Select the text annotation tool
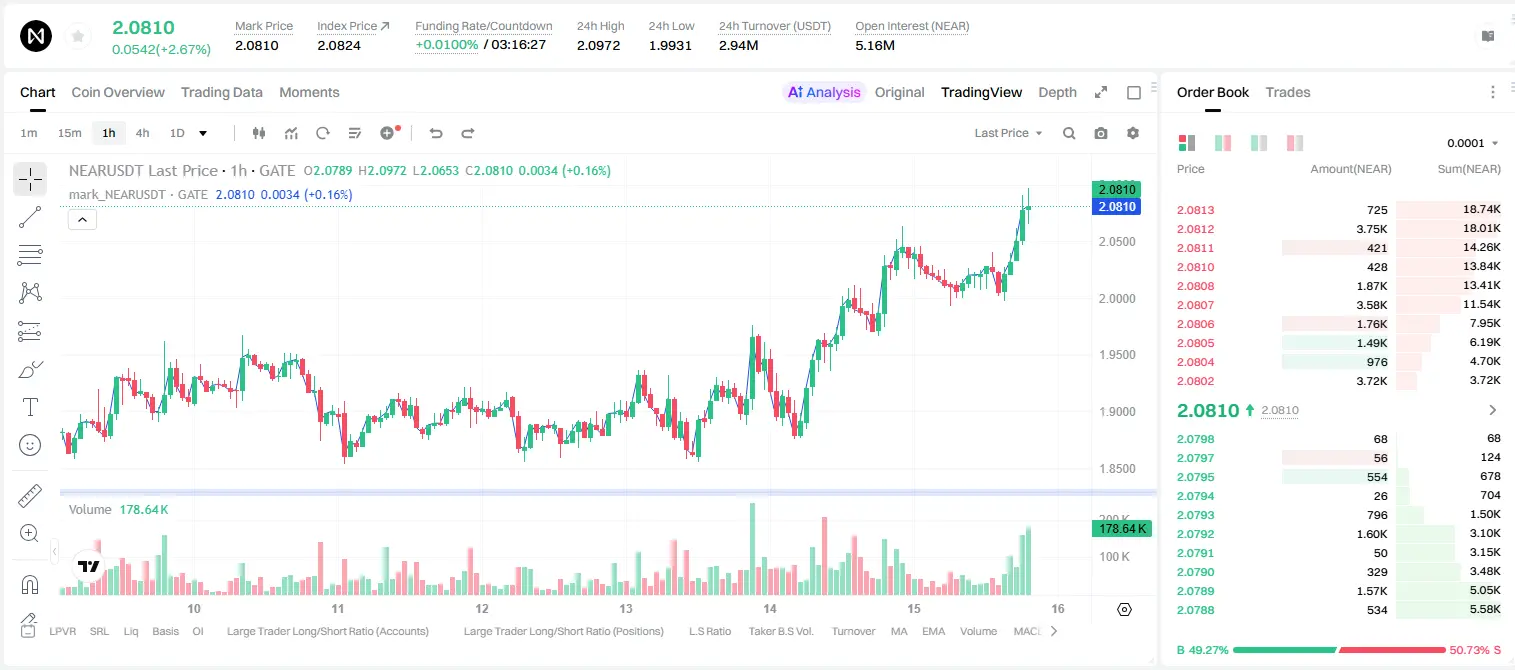This screenshot has height=670, width=1515. [30, 407]
